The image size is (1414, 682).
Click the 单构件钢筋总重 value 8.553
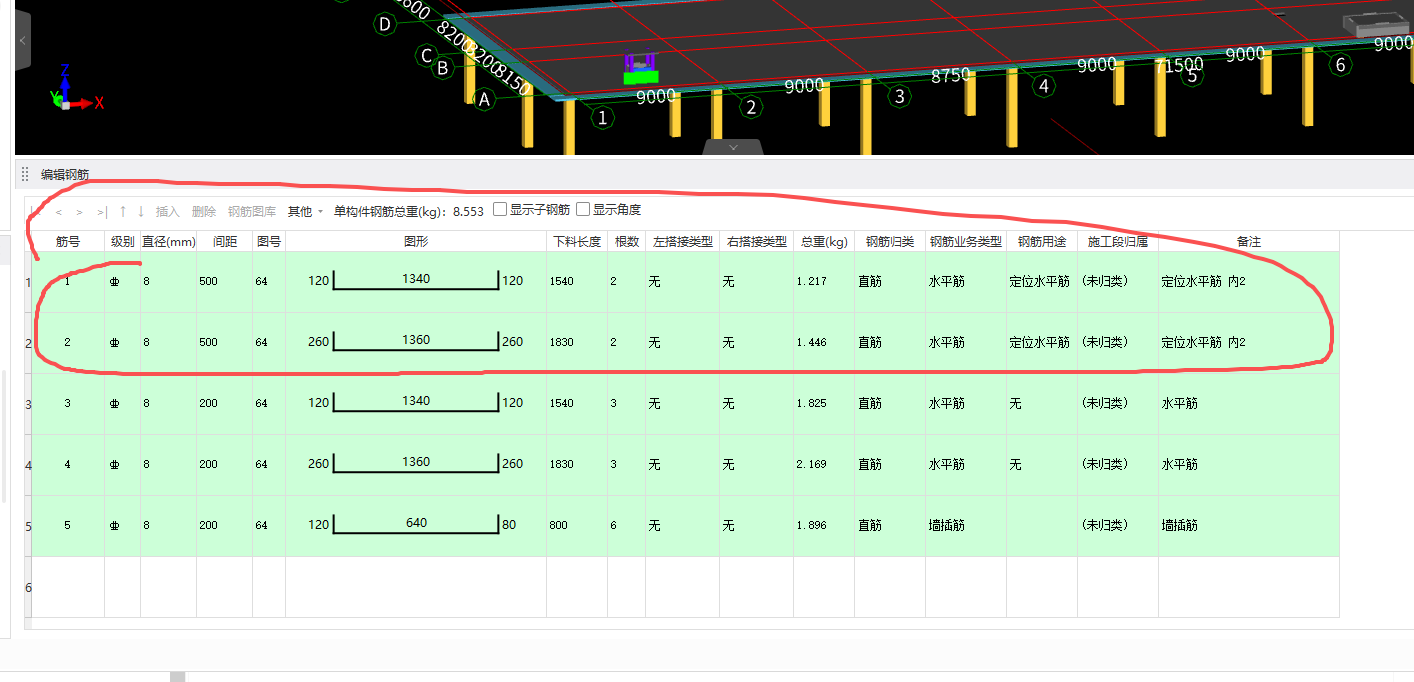[469, 210]
